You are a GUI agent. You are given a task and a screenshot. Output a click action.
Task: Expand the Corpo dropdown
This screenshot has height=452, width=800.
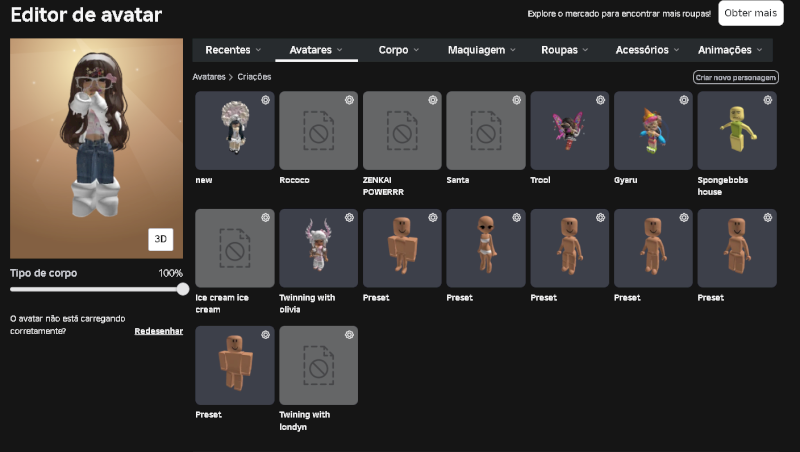(398, 50)
